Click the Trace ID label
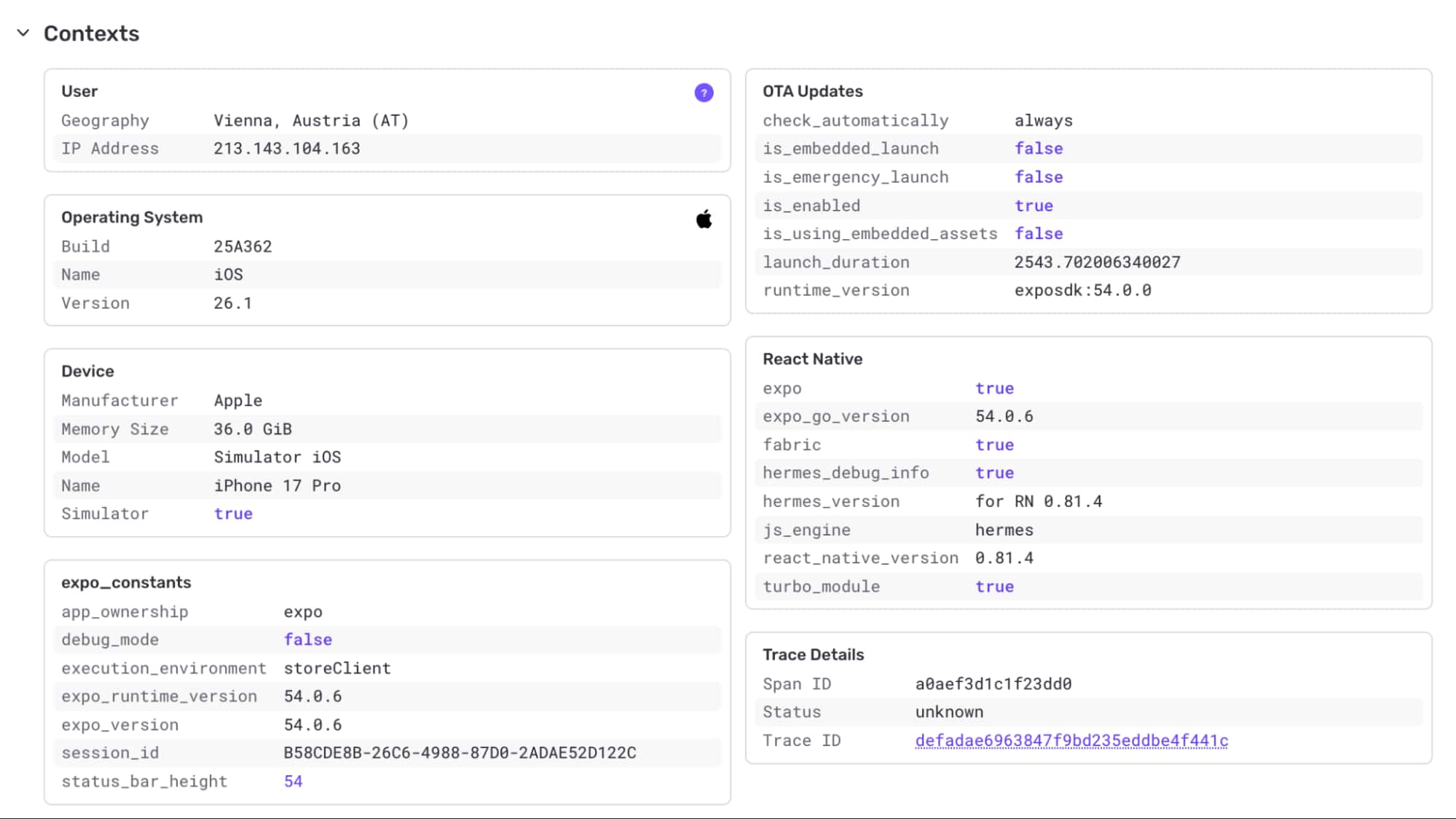Screen dimensions: 1456x819 802,740
